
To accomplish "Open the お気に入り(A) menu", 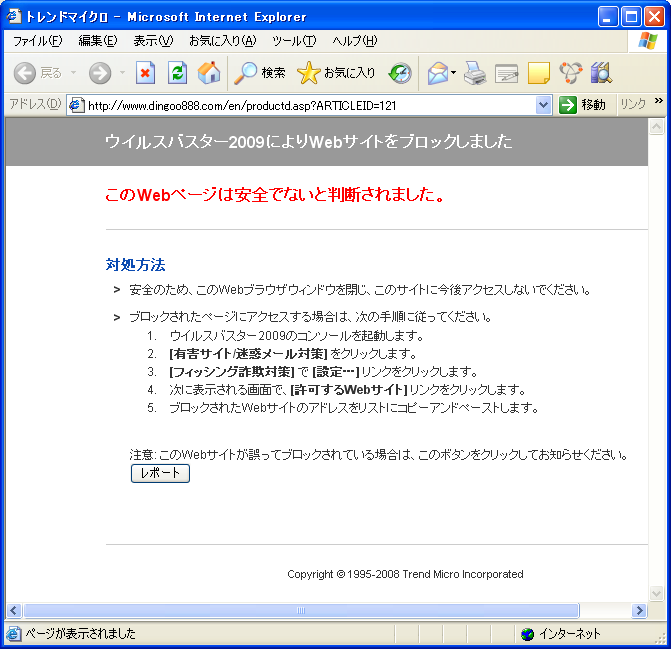I will tap(223, 41).
